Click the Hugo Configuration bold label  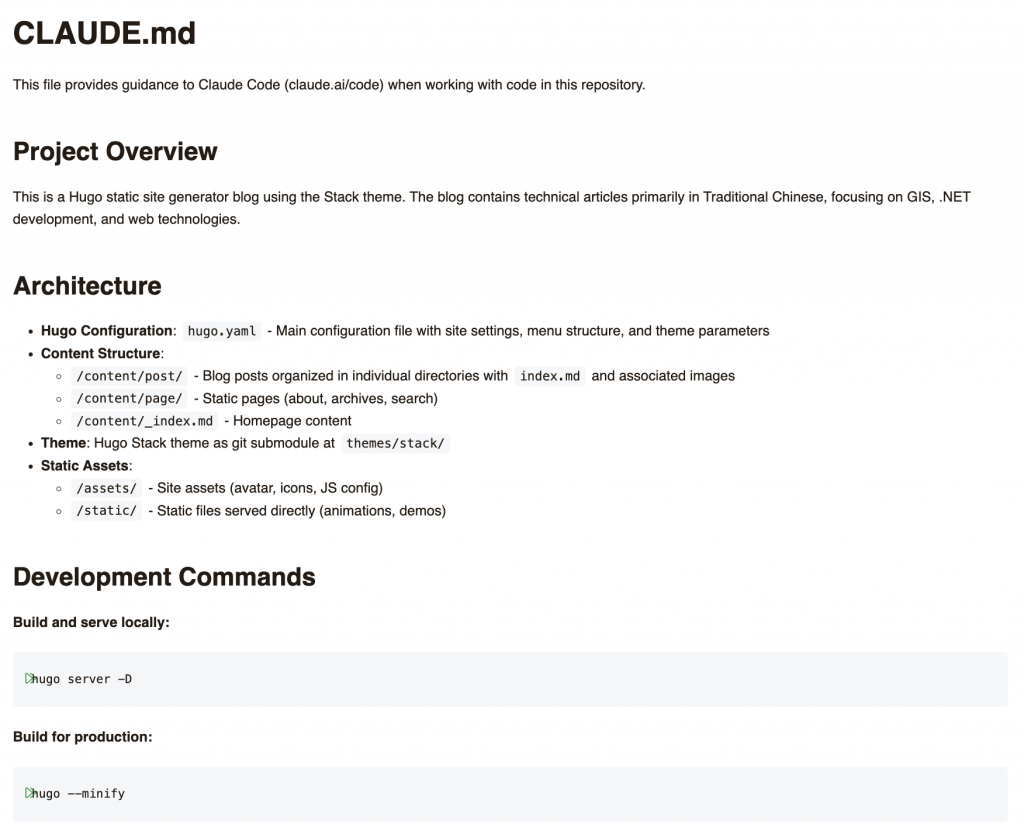pos(106,330)
